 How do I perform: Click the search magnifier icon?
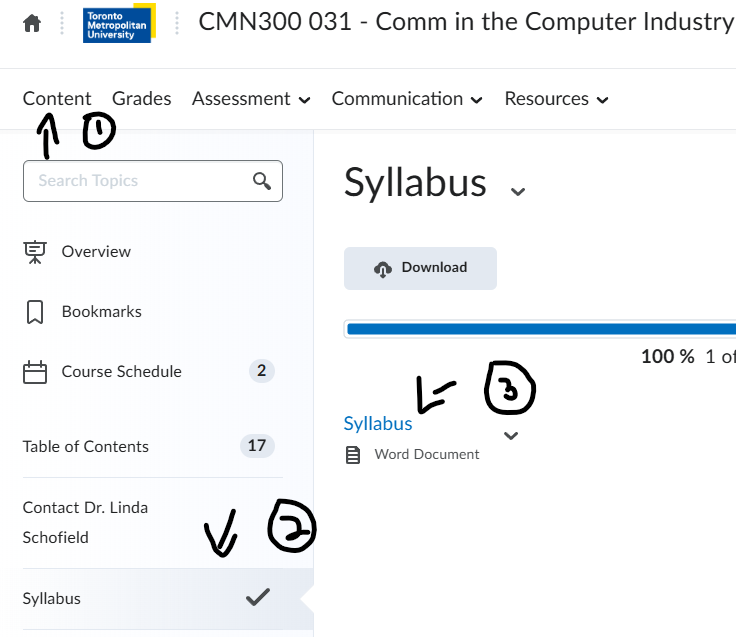pos(262,181)
